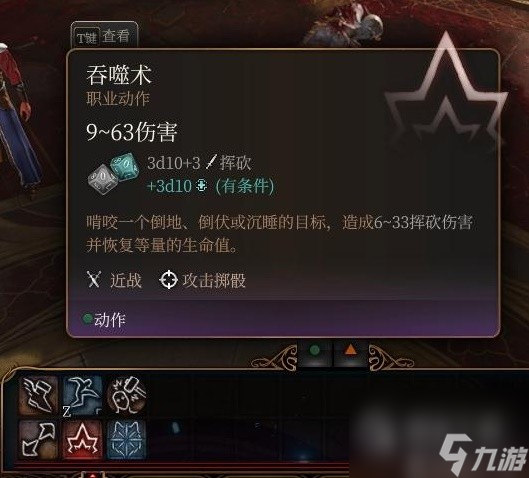Click the blue wolf face skill icon

click(x=127, y=440)
